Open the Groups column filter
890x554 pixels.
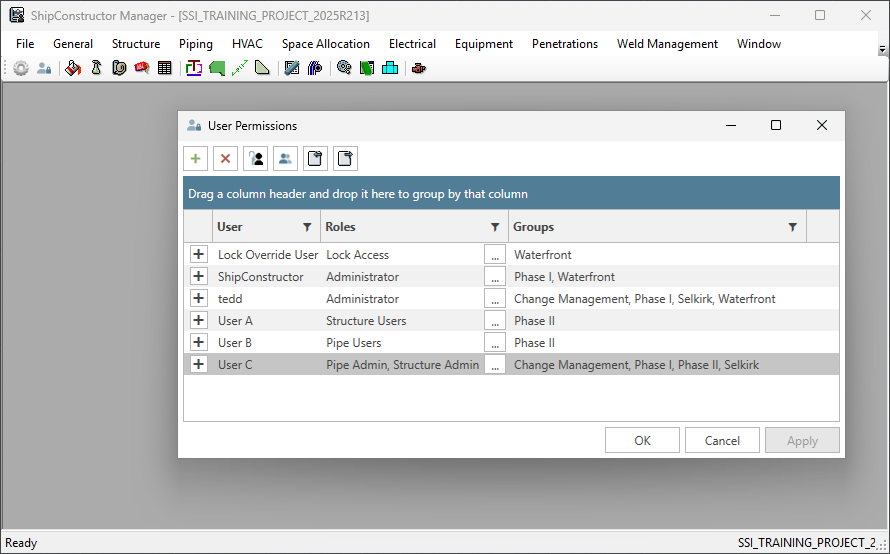click(793, 227)
